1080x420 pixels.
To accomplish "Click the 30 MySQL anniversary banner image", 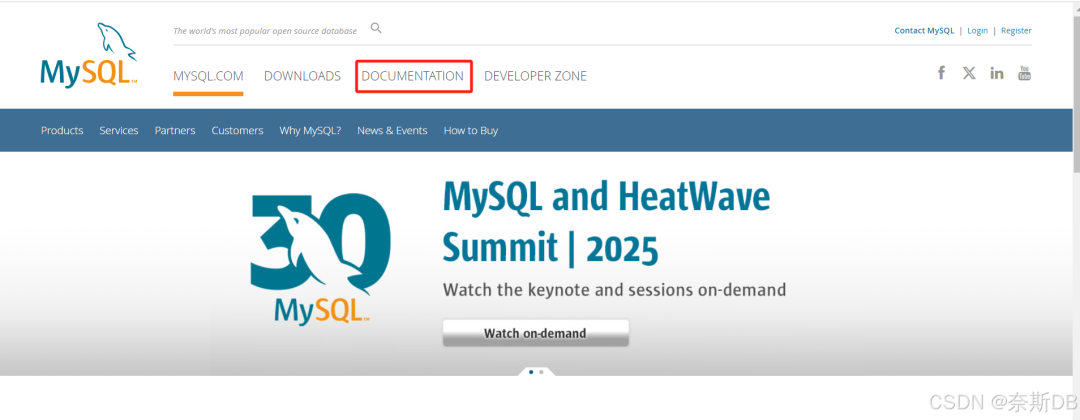I will (x=320, y=259).
